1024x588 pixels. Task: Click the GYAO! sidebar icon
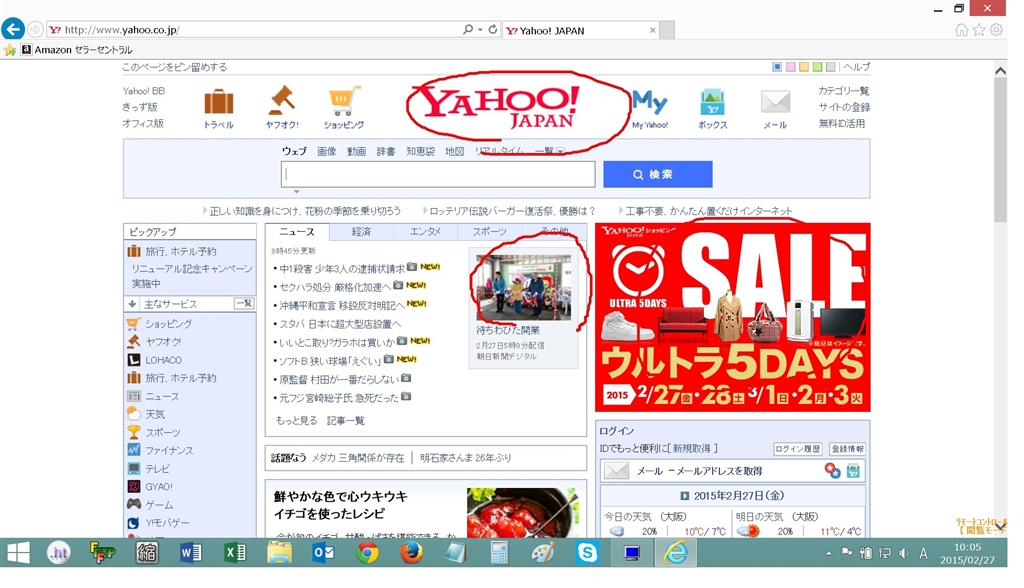click(x=133, y=487)
